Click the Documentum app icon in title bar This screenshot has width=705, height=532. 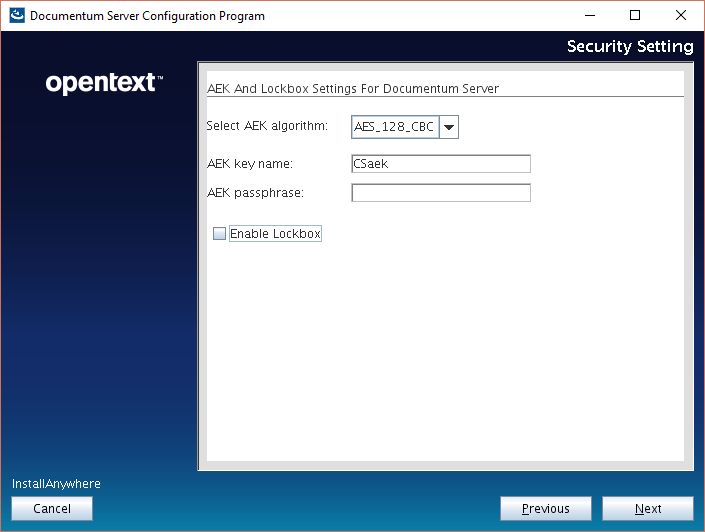point(17,16)
